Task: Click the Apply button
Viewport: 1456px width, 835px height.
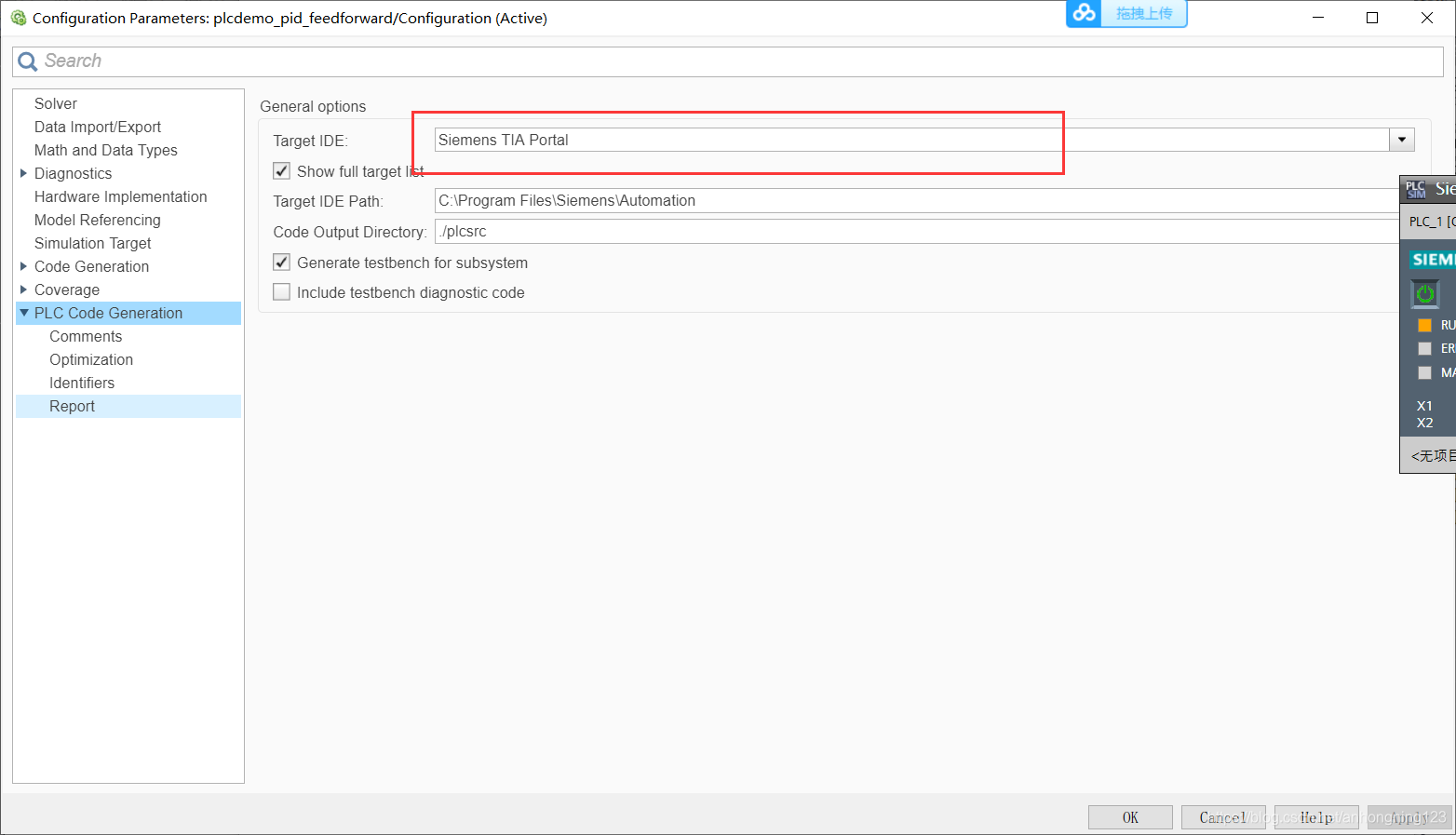Action: tap(1409, 817)
